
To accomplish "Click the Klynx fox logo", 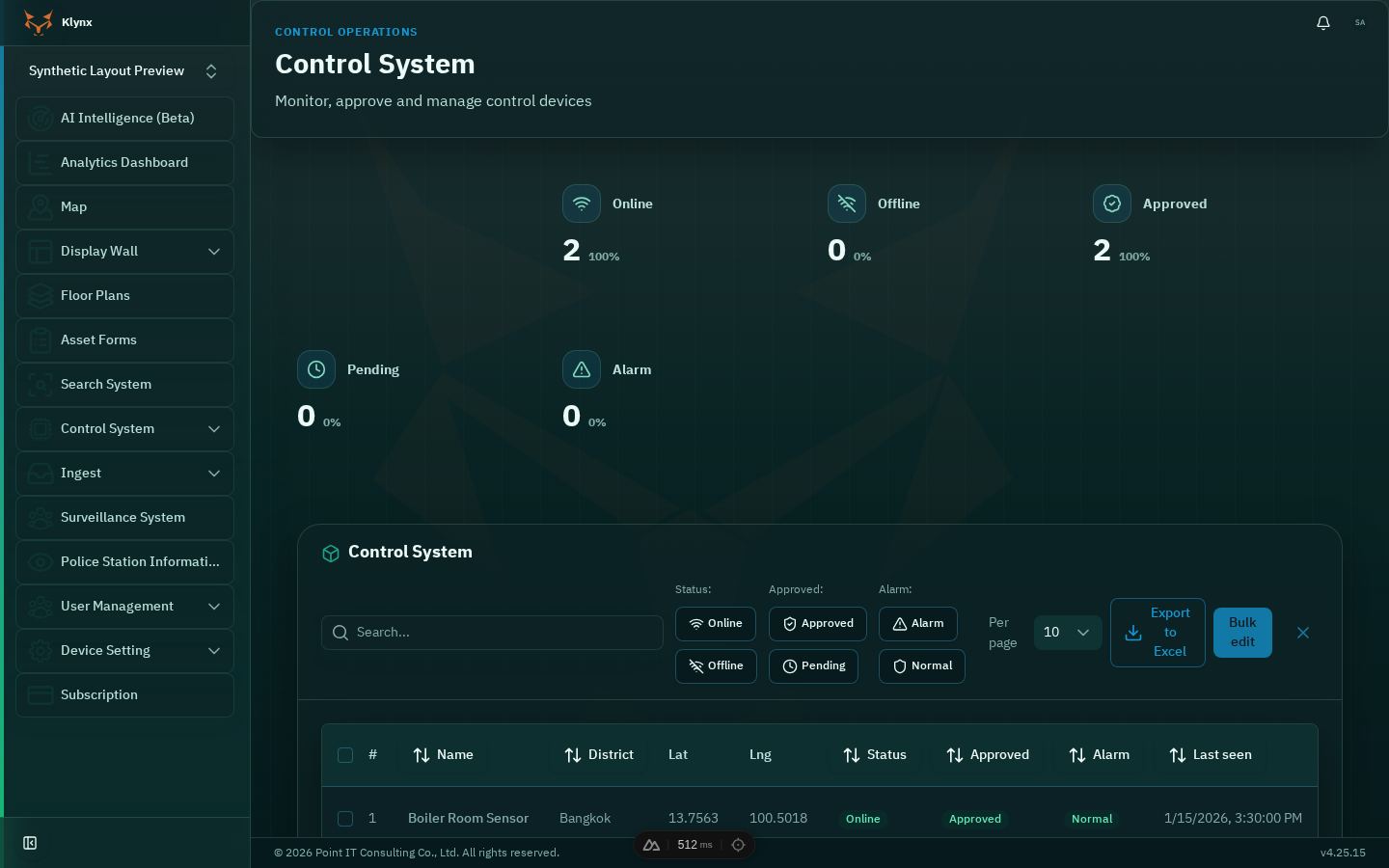I will (x=39, y=22).
